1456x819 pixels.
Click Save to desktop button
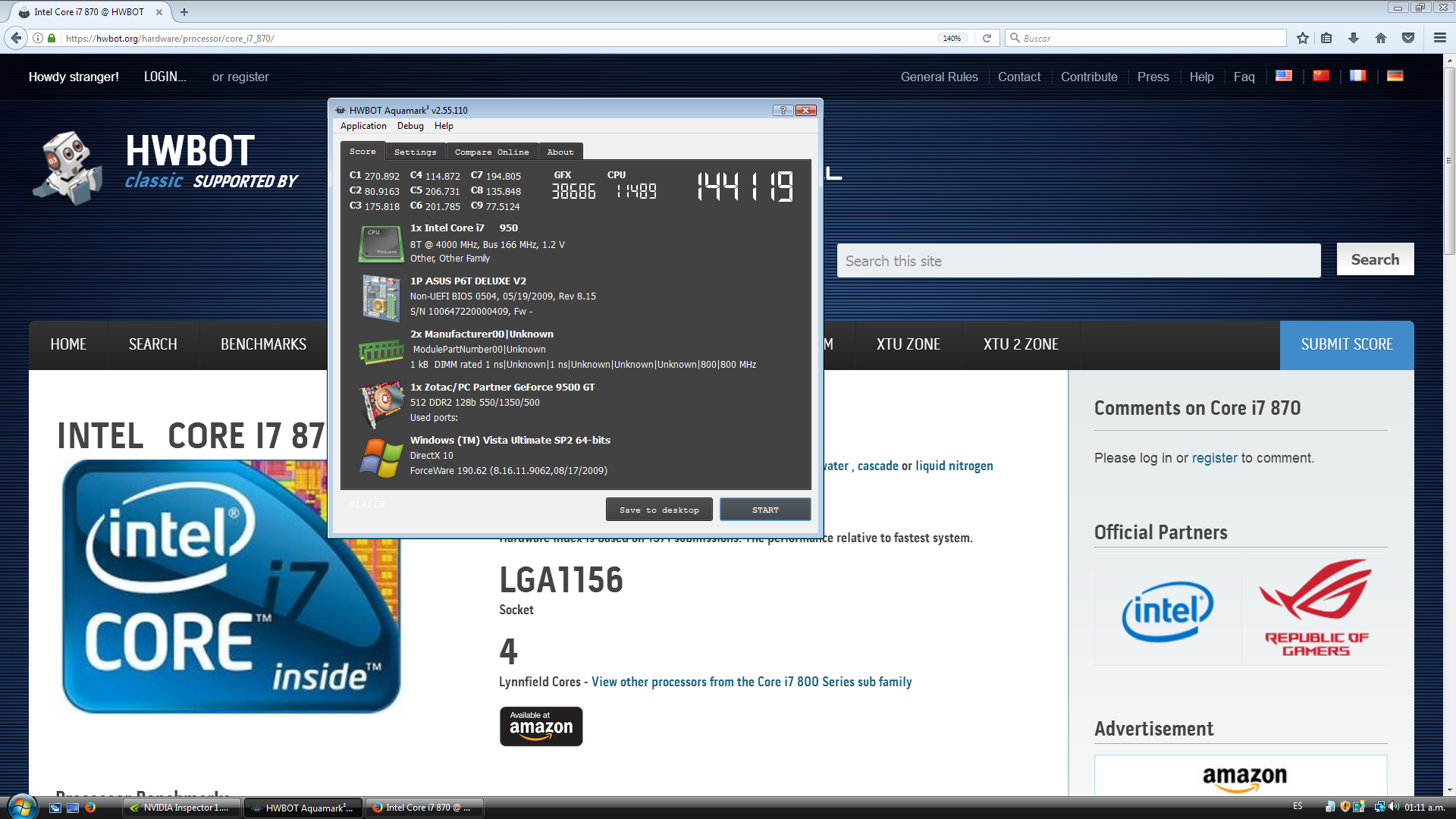click(x=659, y=510)
